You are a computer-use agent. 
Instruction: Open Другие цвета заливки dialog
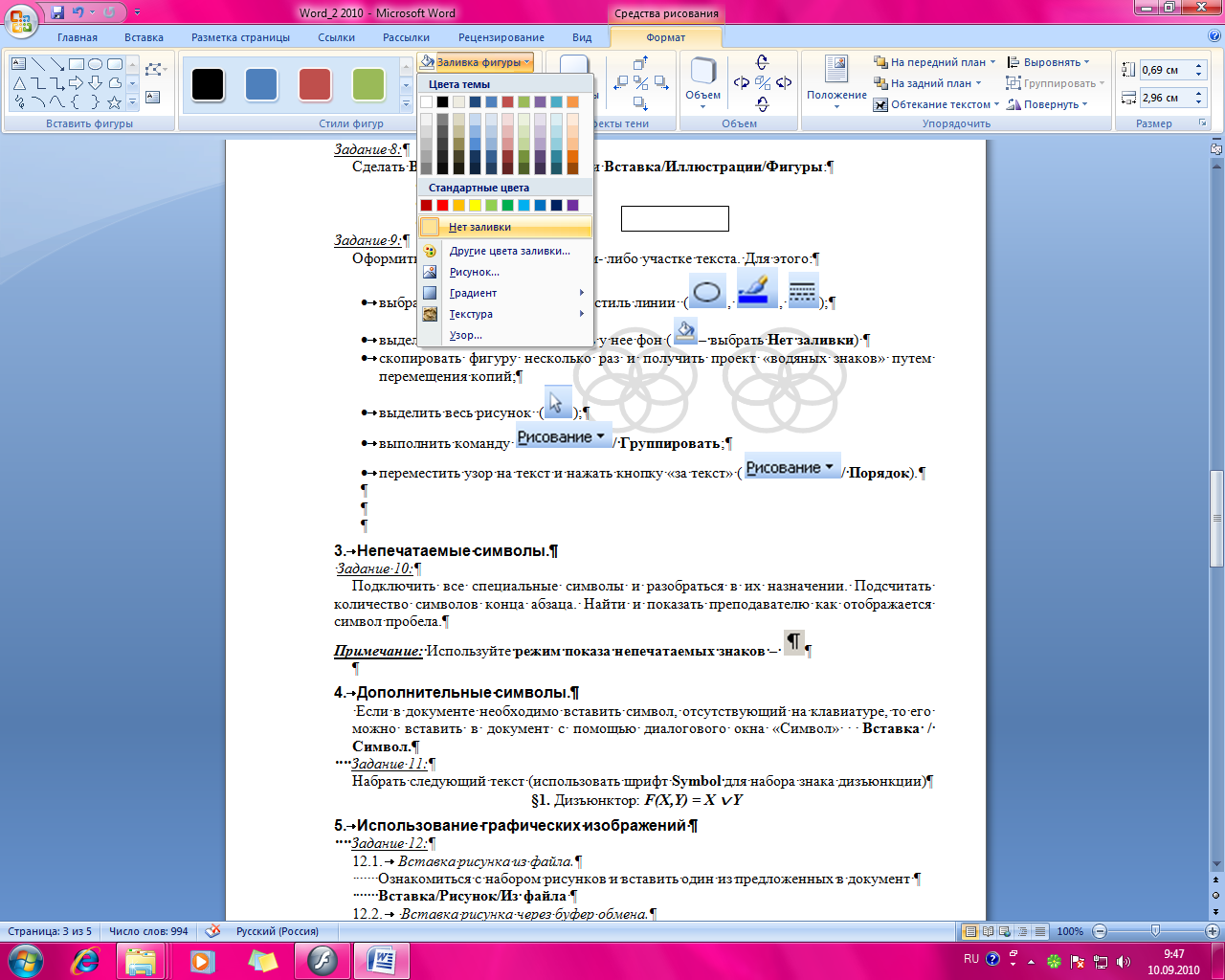[x=505, y=251]
